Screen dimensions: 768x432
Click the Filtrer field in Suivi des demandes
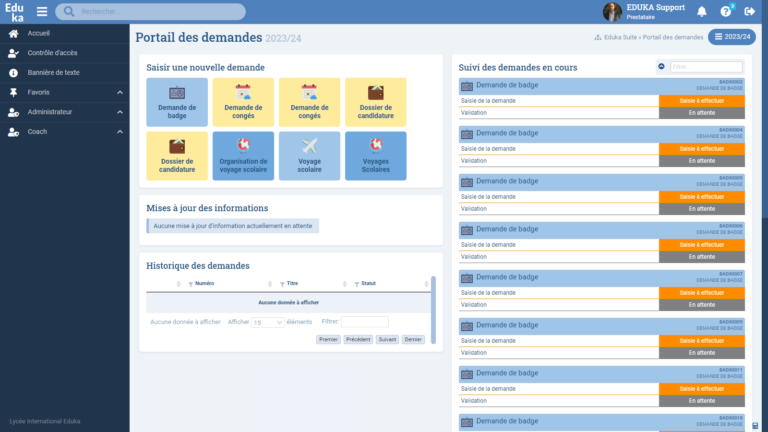[x=706, y=67]
